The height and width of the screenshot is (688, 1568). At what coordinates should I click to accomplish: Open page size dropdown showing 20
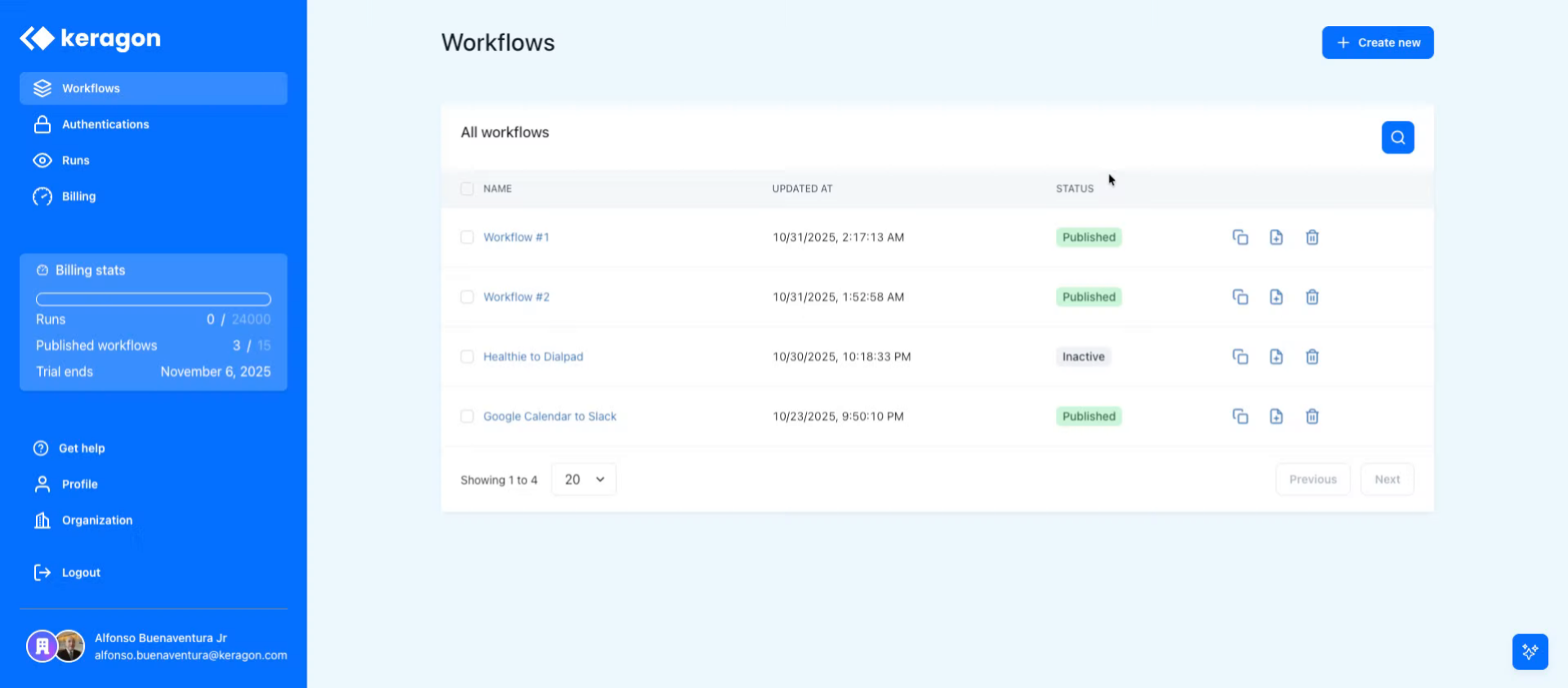pos(584,480)
